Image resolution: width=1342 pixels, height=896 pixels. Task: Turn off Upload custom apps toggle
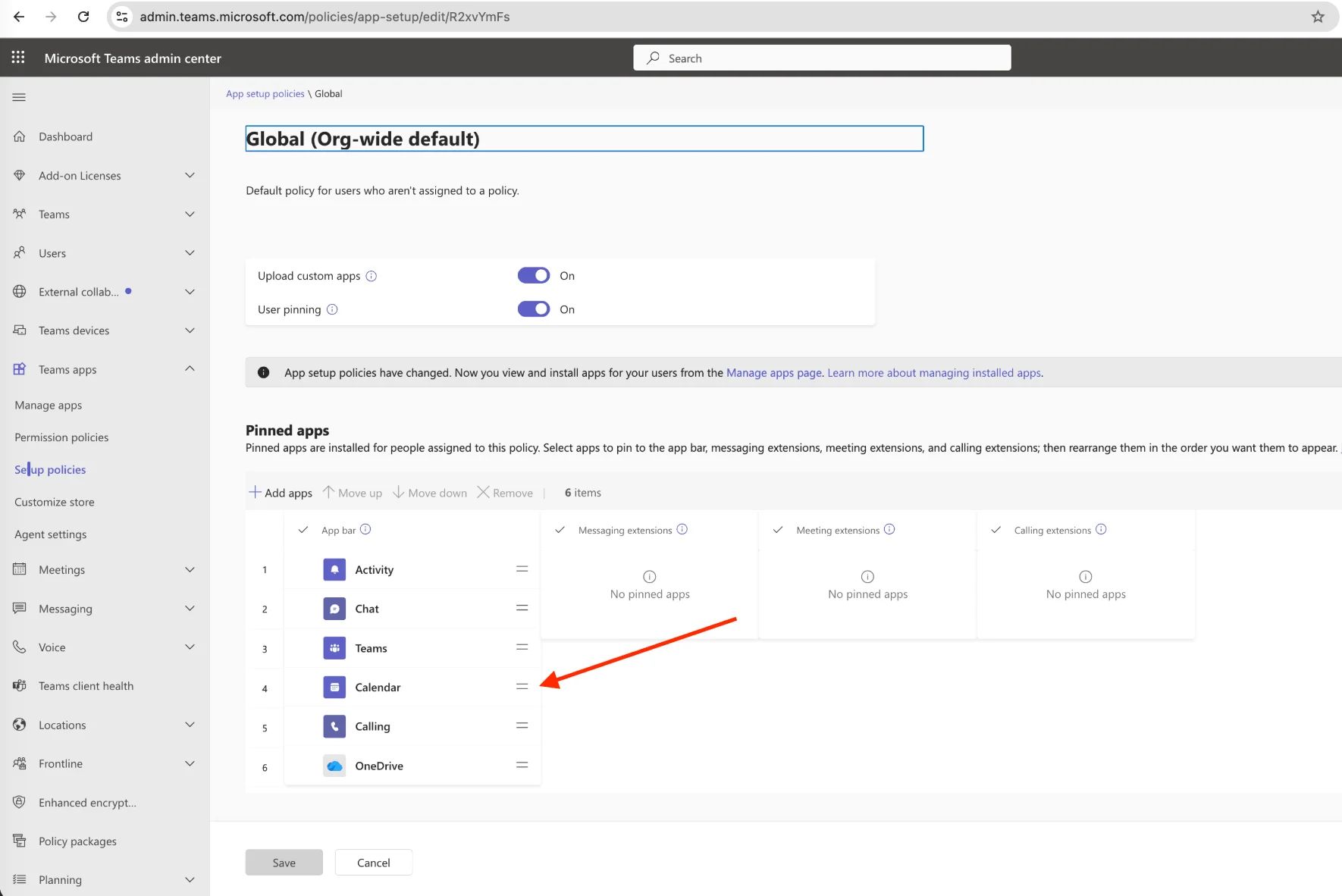(534, 275)
